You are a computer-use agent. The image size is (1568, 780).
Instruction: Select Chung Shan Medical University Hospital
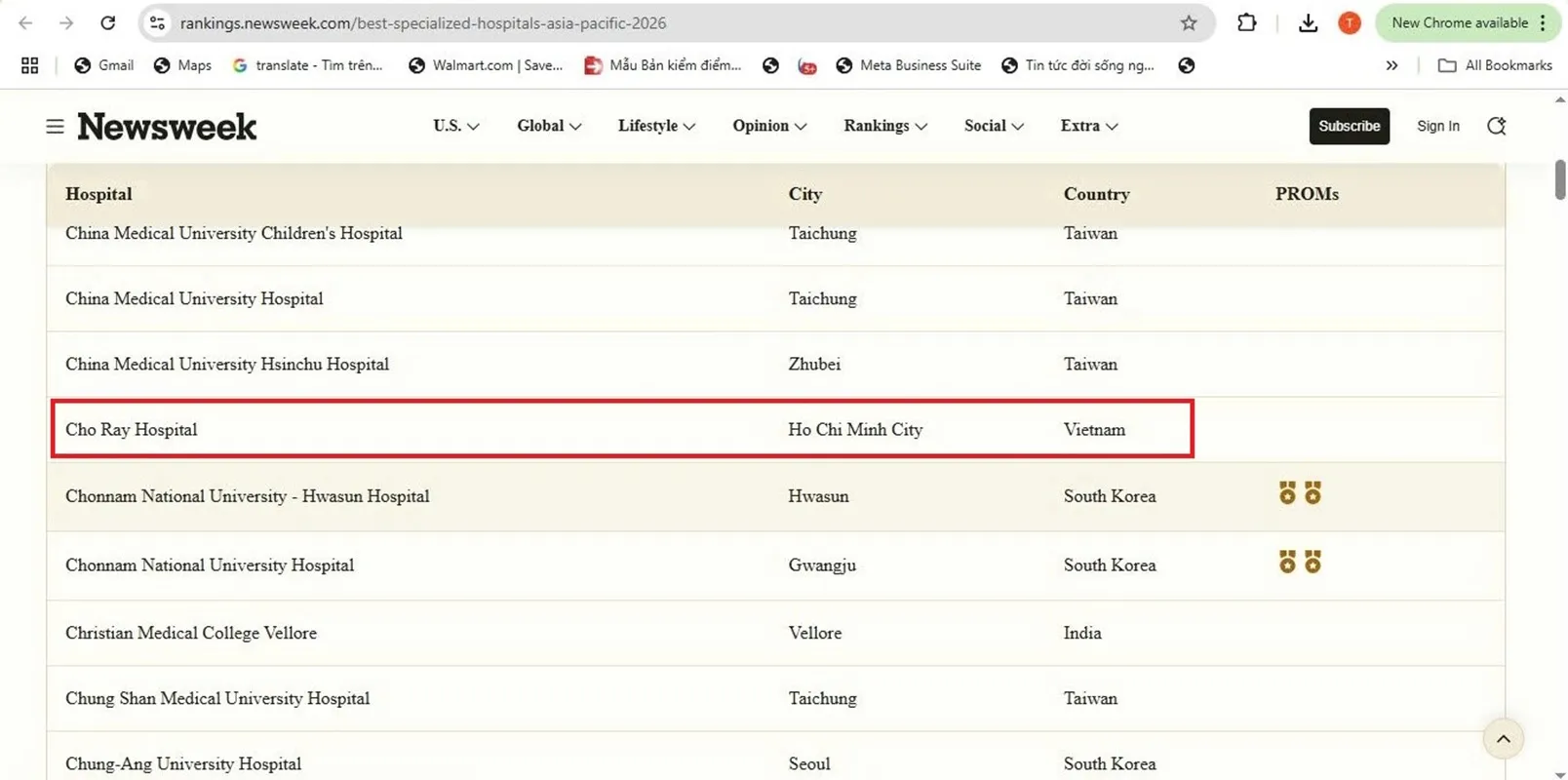217,699
